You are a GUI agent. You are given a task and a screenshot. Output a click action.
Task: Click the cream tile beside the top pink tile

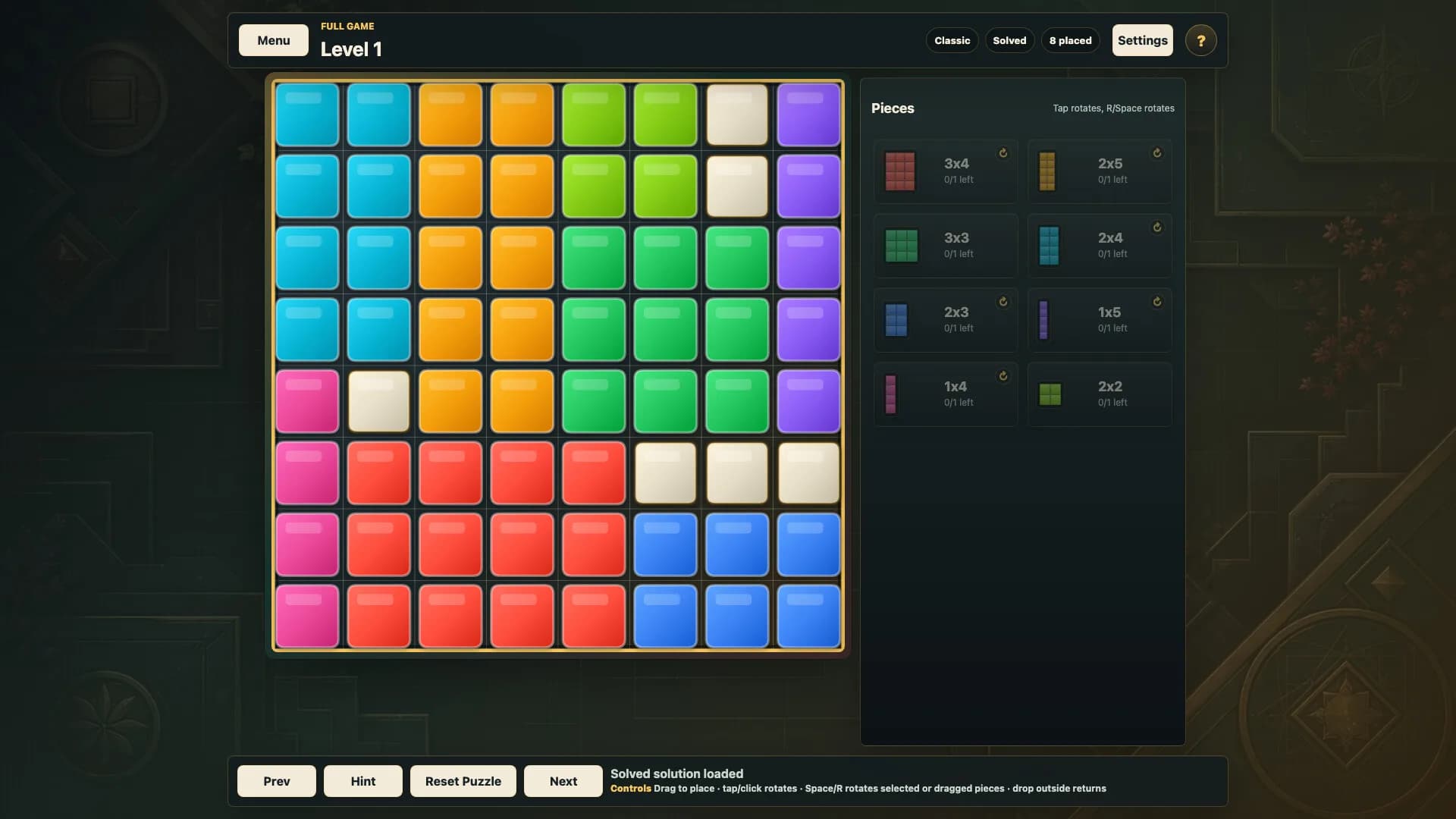coord(378,401)
